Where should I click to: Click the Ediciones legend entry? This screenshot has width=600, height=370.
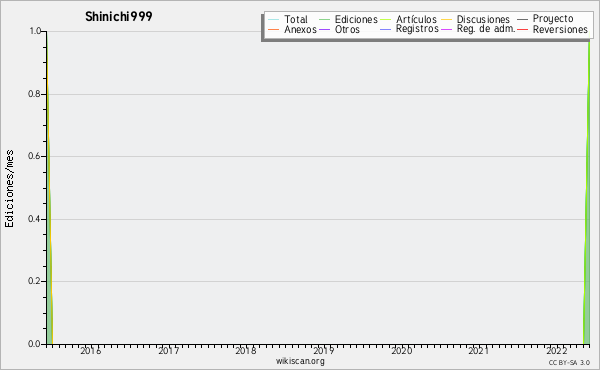pyautogui.click(x=356, y=19)
